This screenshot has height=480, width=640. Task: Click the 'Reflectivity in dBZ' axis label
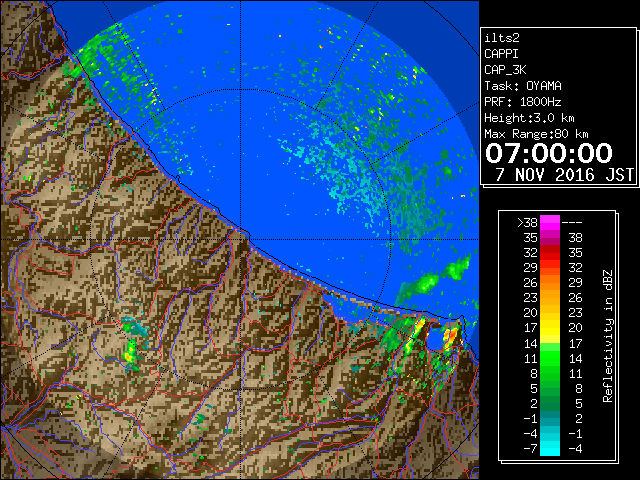coord(607,336)
